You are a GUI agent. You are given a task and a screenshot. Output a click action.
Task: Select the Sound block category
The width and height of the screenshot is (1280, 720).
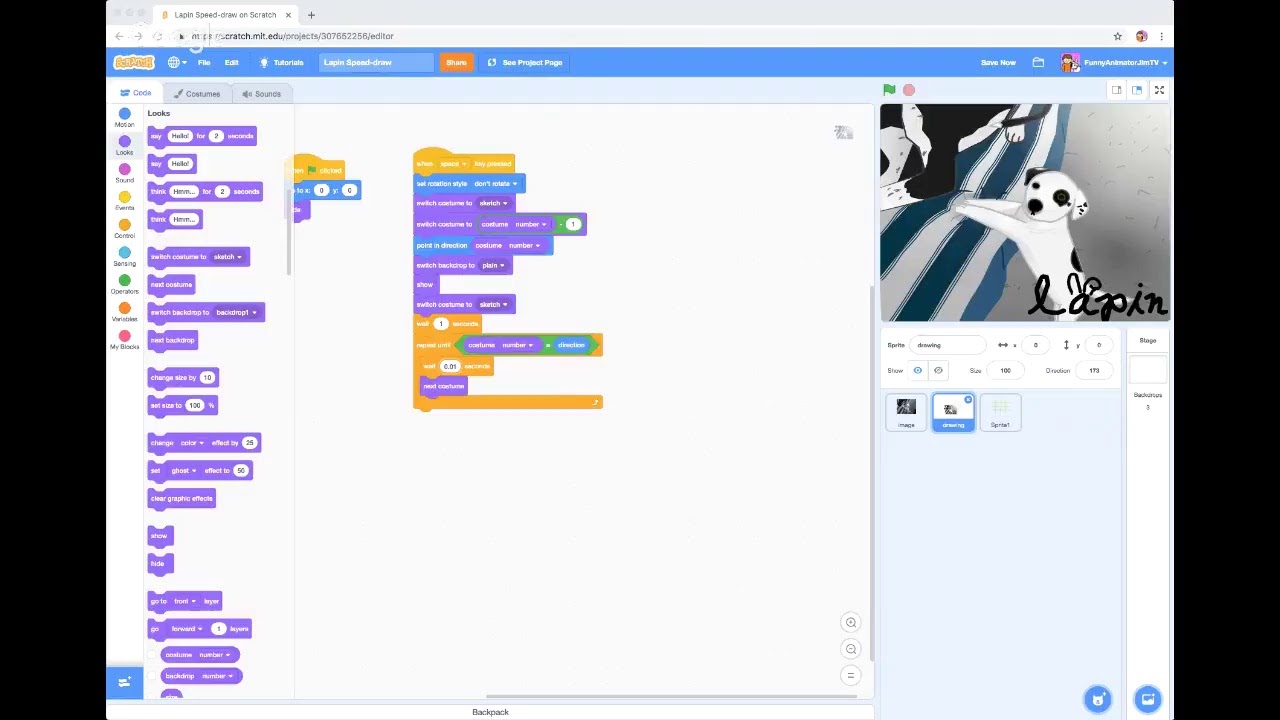pos(124,174)
